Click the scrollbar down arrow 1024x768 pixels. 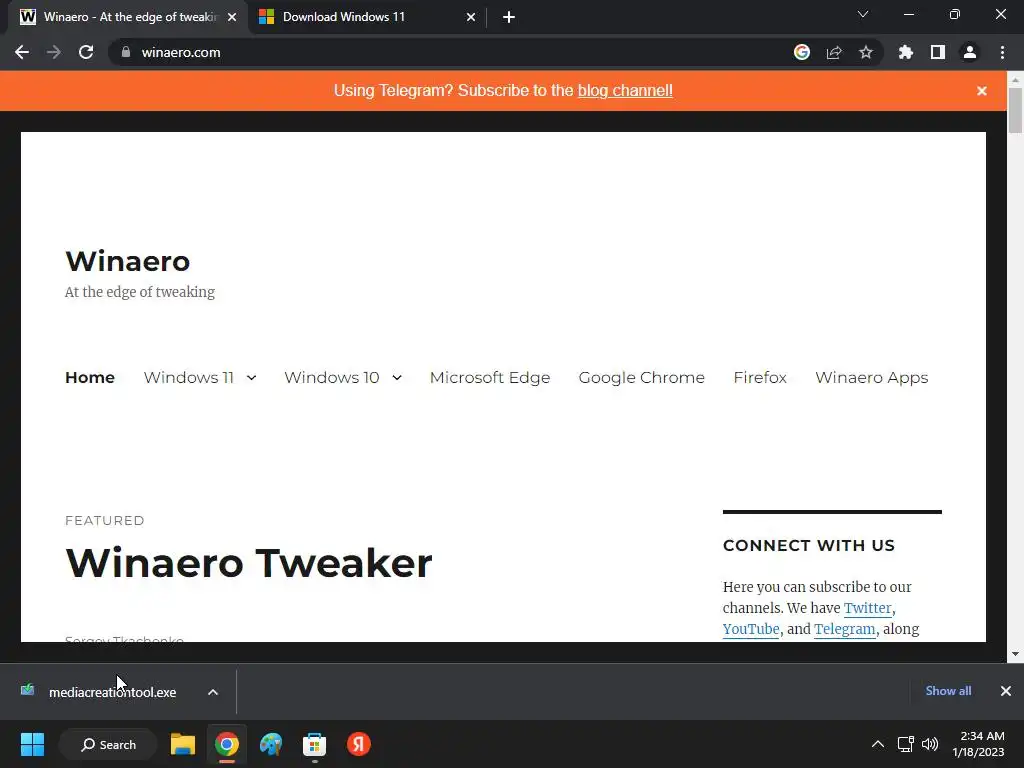1015,654
